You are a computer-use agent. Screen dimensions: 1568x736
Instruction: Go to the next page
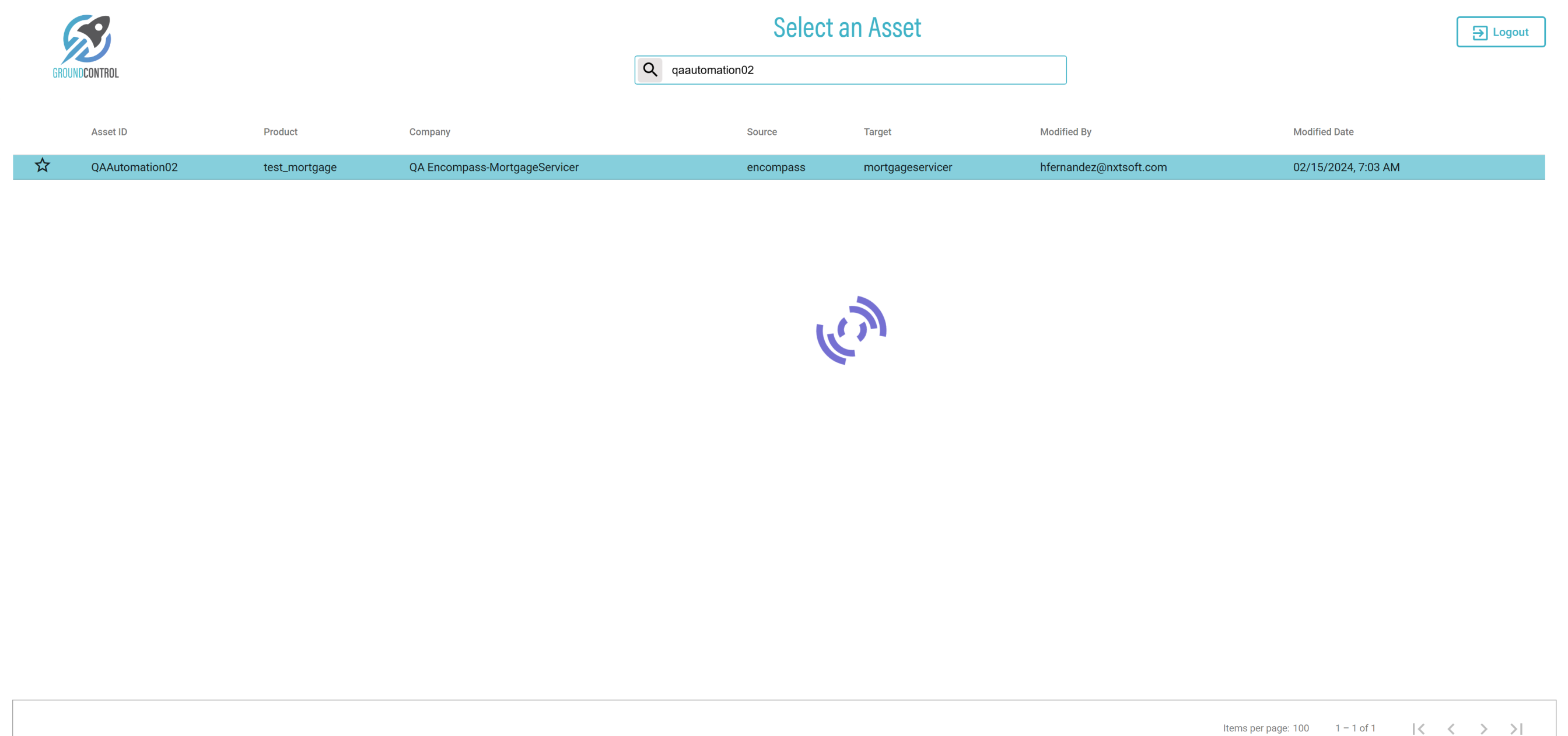1483,728
